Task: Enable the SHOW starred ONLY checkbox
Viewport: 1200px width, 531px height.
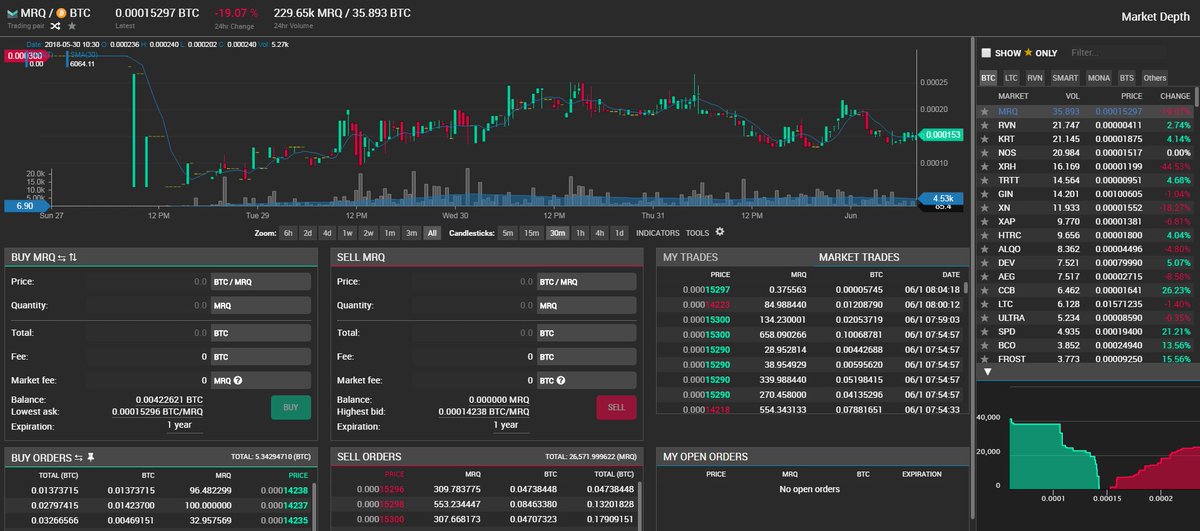Action: pos(986,52)
